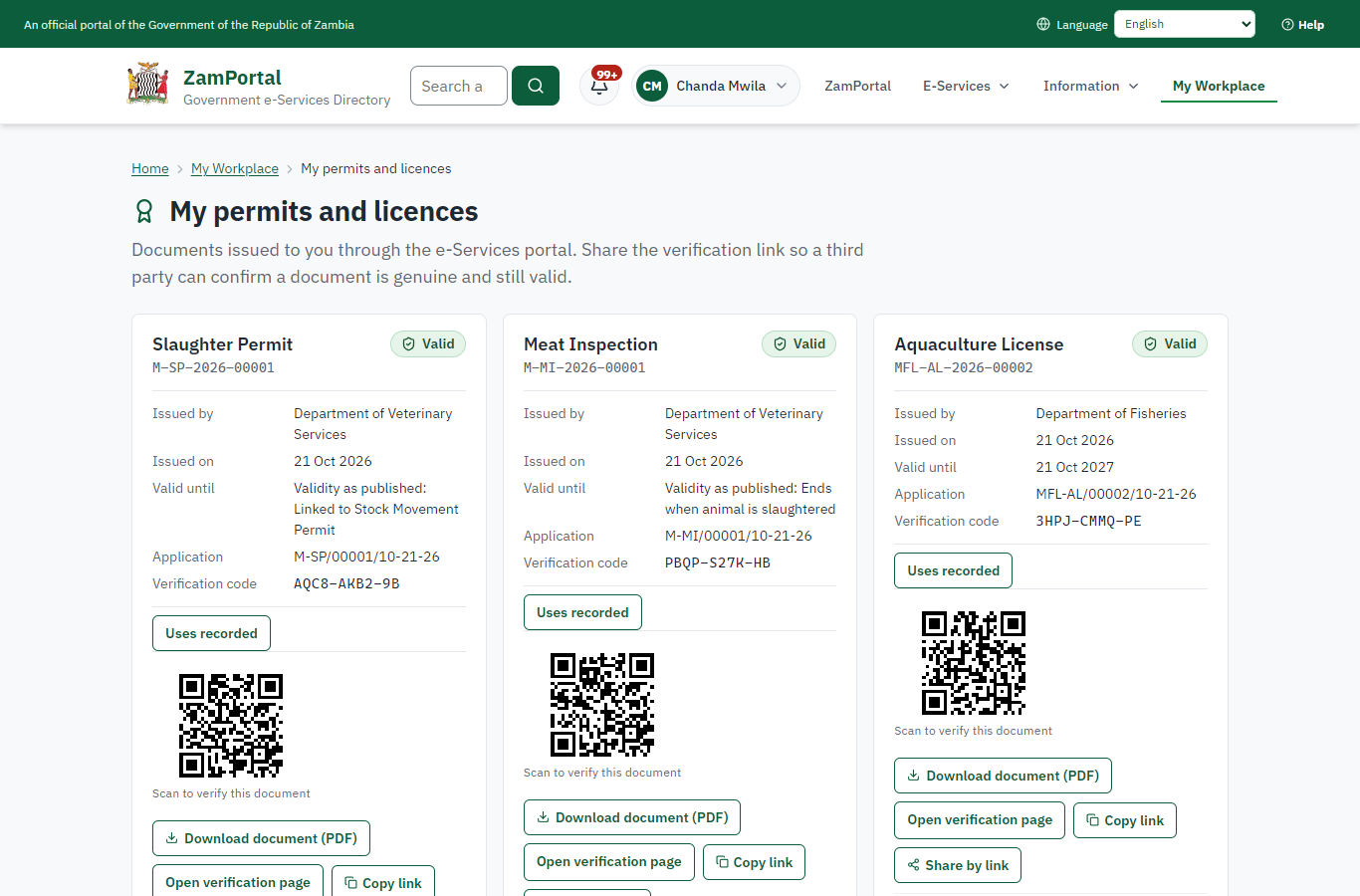Copy link for the Slaughter Permit
Image resolution: width=1360 pixels, height=896 pixels.
tap(383, 882)
